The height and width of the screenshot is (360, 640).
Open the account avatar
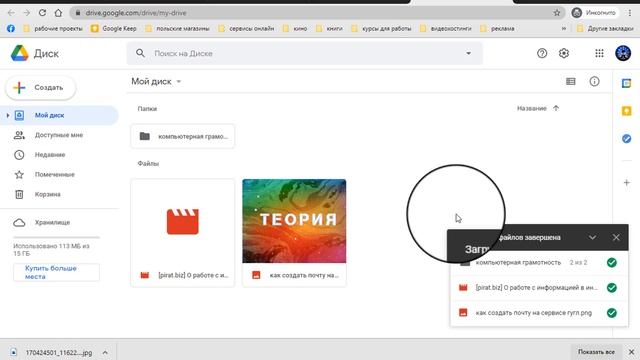coord(623,53)
